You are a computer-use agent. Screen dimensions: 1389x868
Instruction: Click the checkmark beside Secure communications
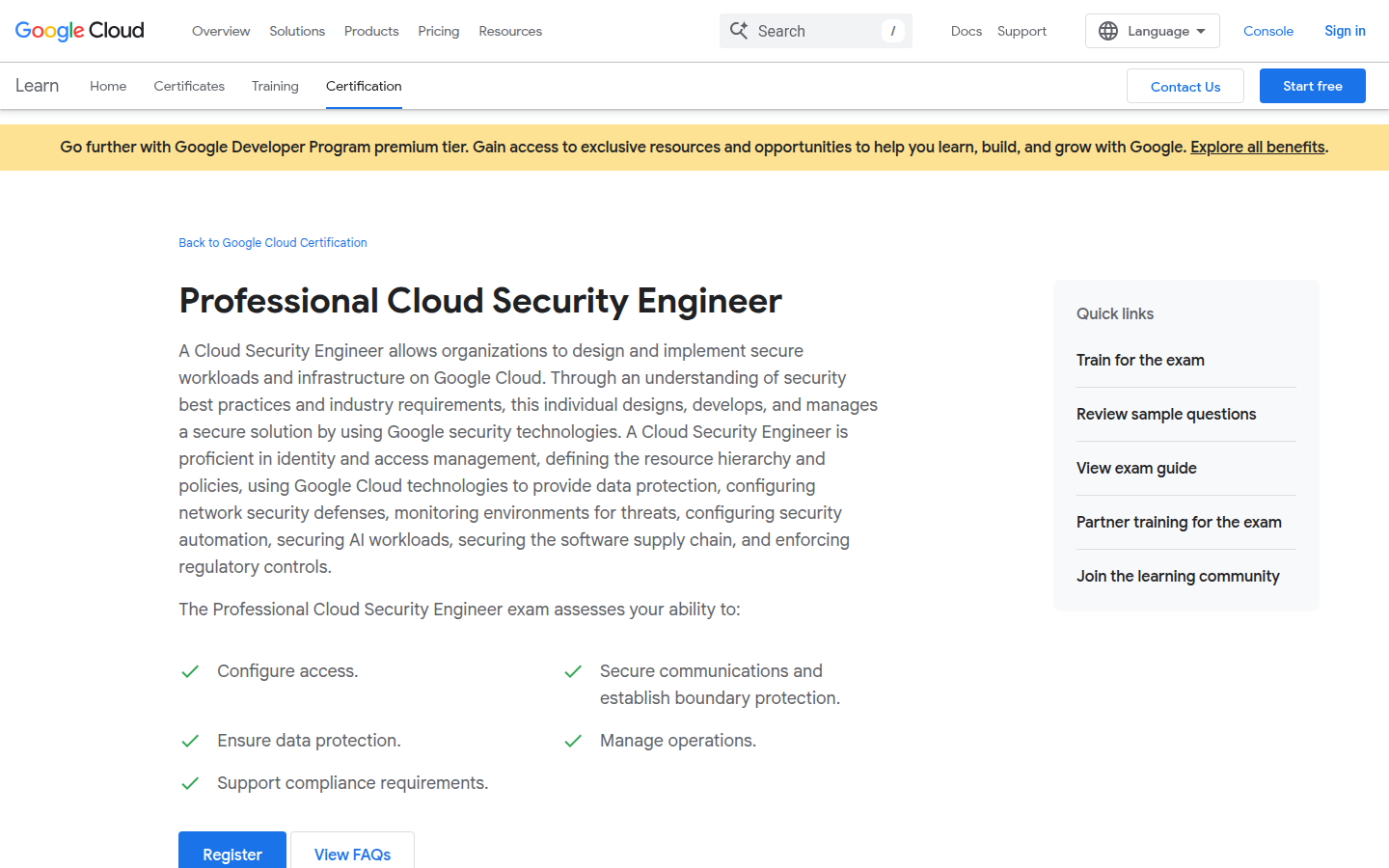click(573, 671)
